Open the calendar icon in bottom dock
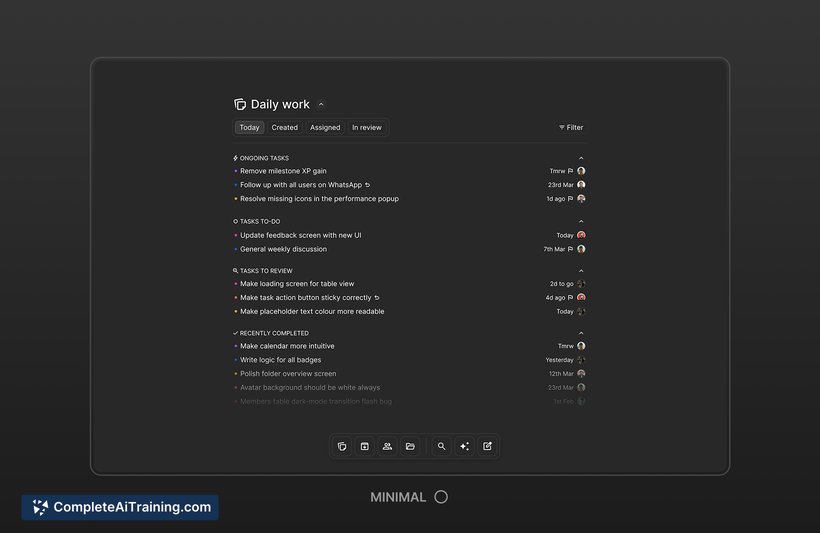The image size is (820, 533). [365, 446]
